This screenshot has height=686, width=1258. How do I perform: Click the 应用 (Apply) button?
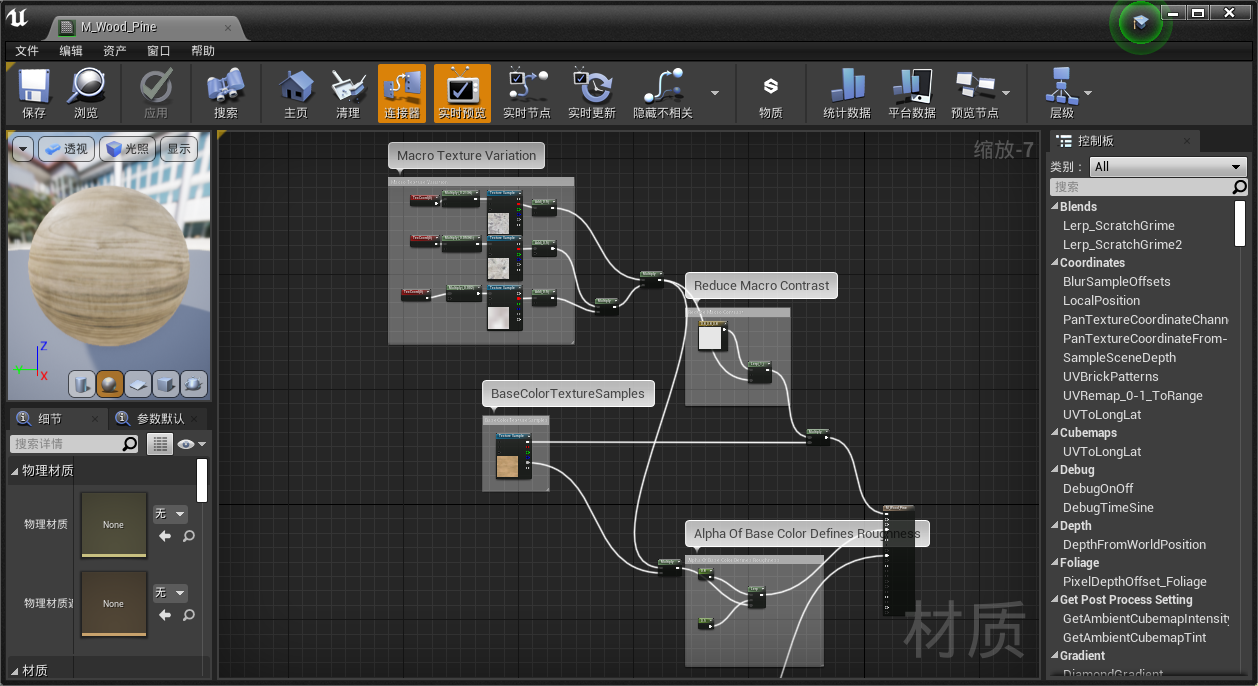pos(155,92)
